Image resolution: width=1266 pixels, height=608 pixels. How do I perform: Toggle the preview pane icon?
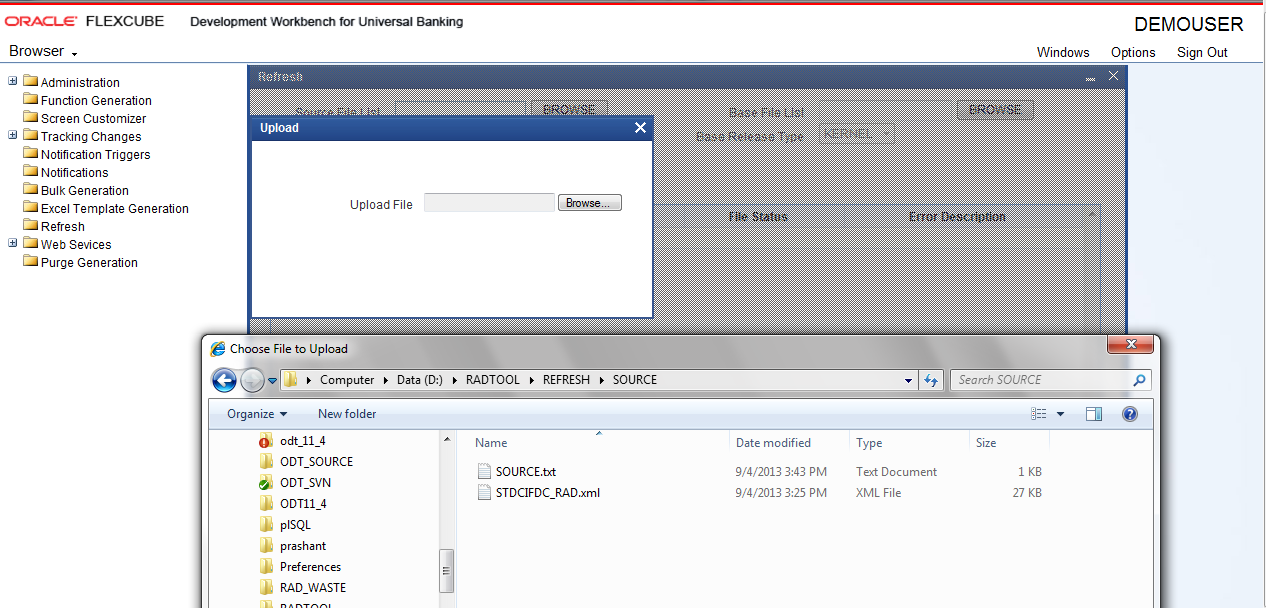(x=1094, y=414)
